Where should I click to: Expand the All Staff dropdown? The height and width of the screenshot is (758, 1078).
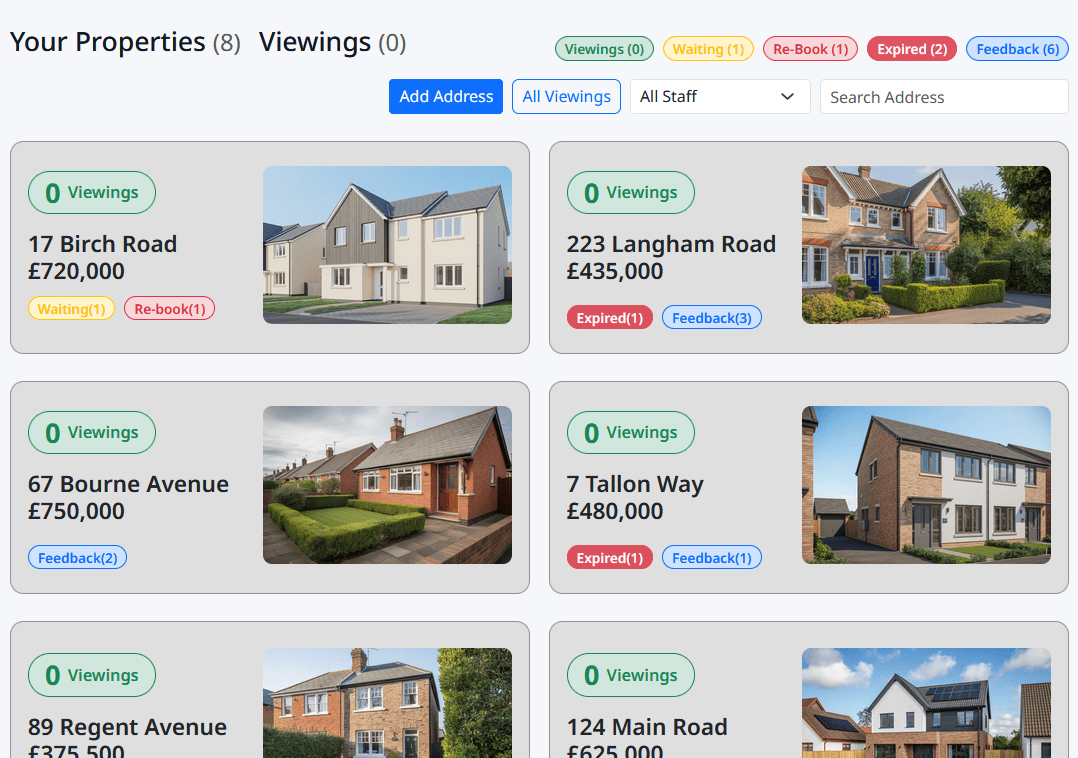coord(719,97)
